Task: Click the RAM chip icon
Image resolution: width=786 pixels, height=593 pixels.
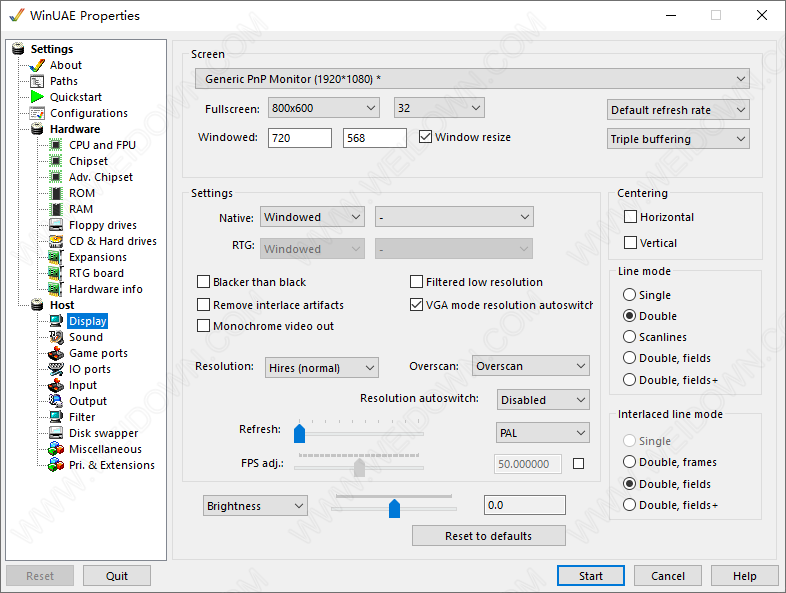Action: click(56, 209)
